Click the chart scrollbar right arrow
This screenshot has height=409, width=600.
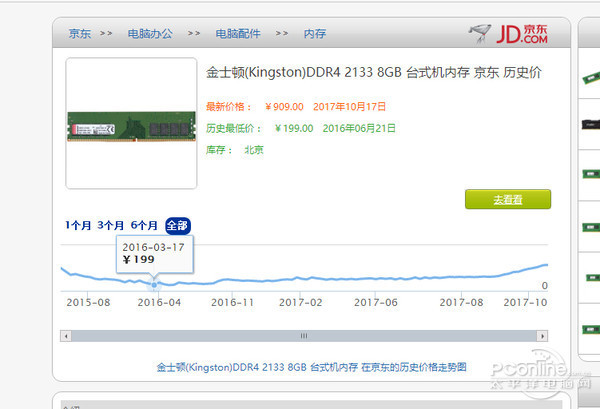541,336
